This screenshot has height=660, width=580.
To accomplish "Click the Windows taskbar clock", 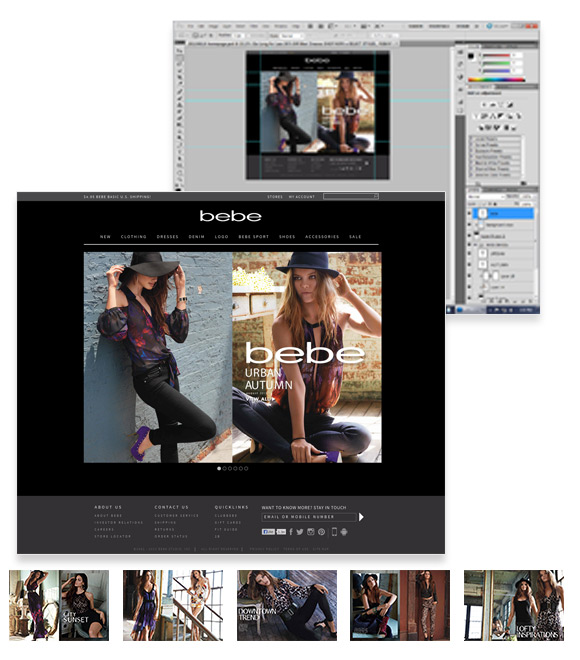I will [x=526, y=310].
